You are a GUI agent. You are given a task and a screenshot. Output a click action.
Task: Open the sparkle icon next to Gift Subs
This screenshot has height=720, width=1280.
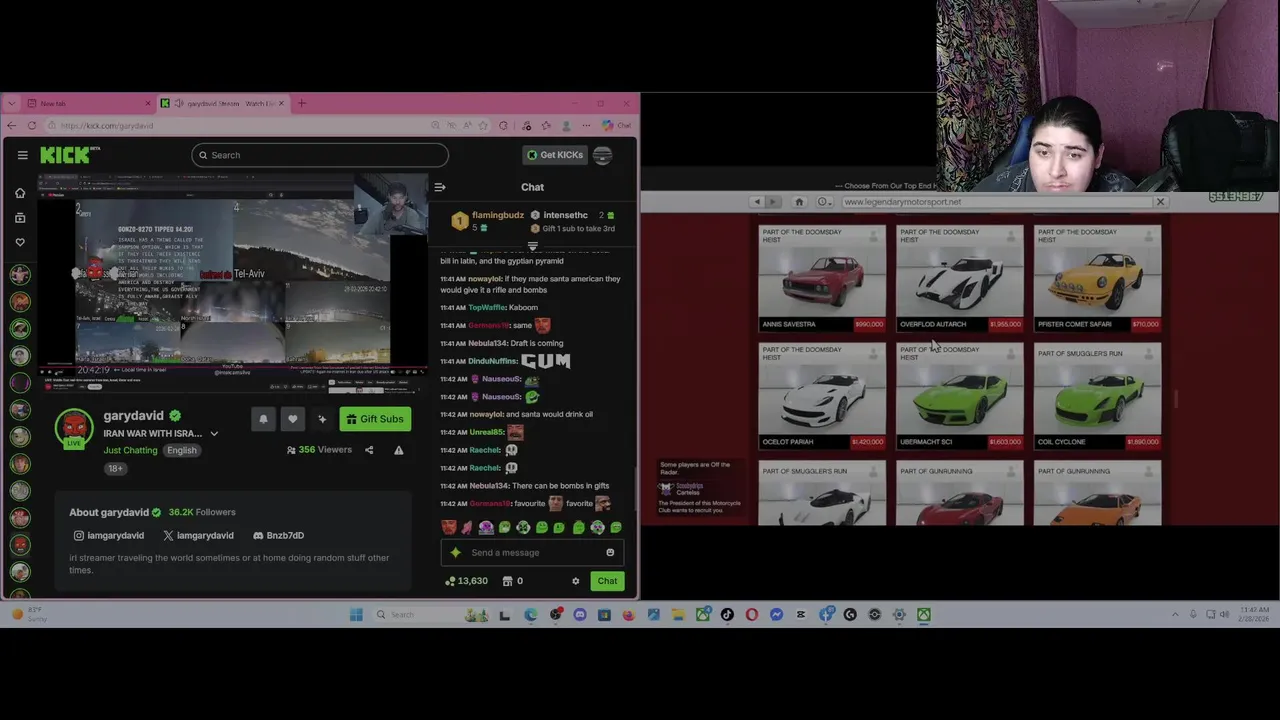(322, 419)
